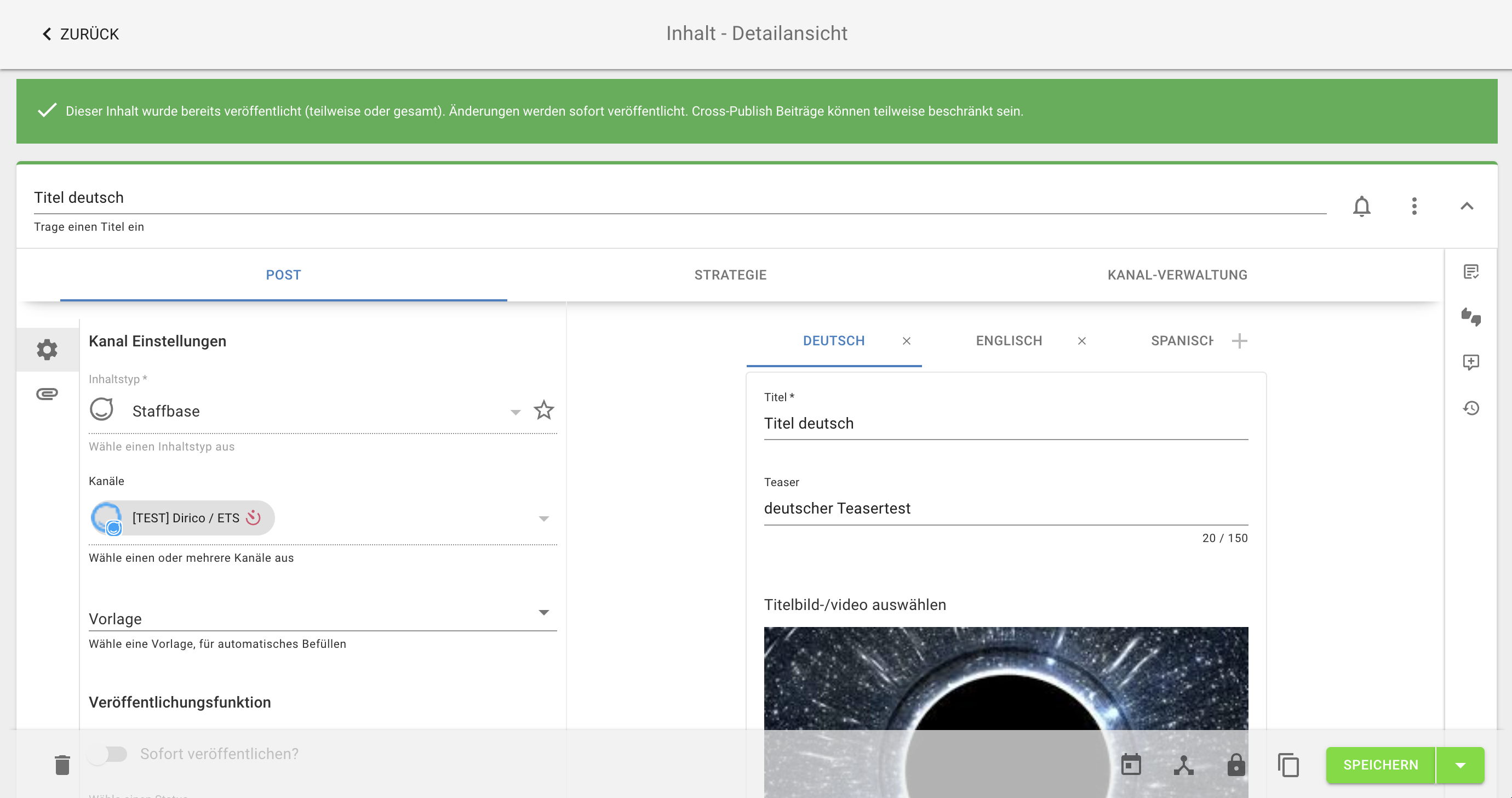Add a comment via speech-bubble-plus icon
The height and width of the screenshot is (798, 1512).
pos(1471,362)
